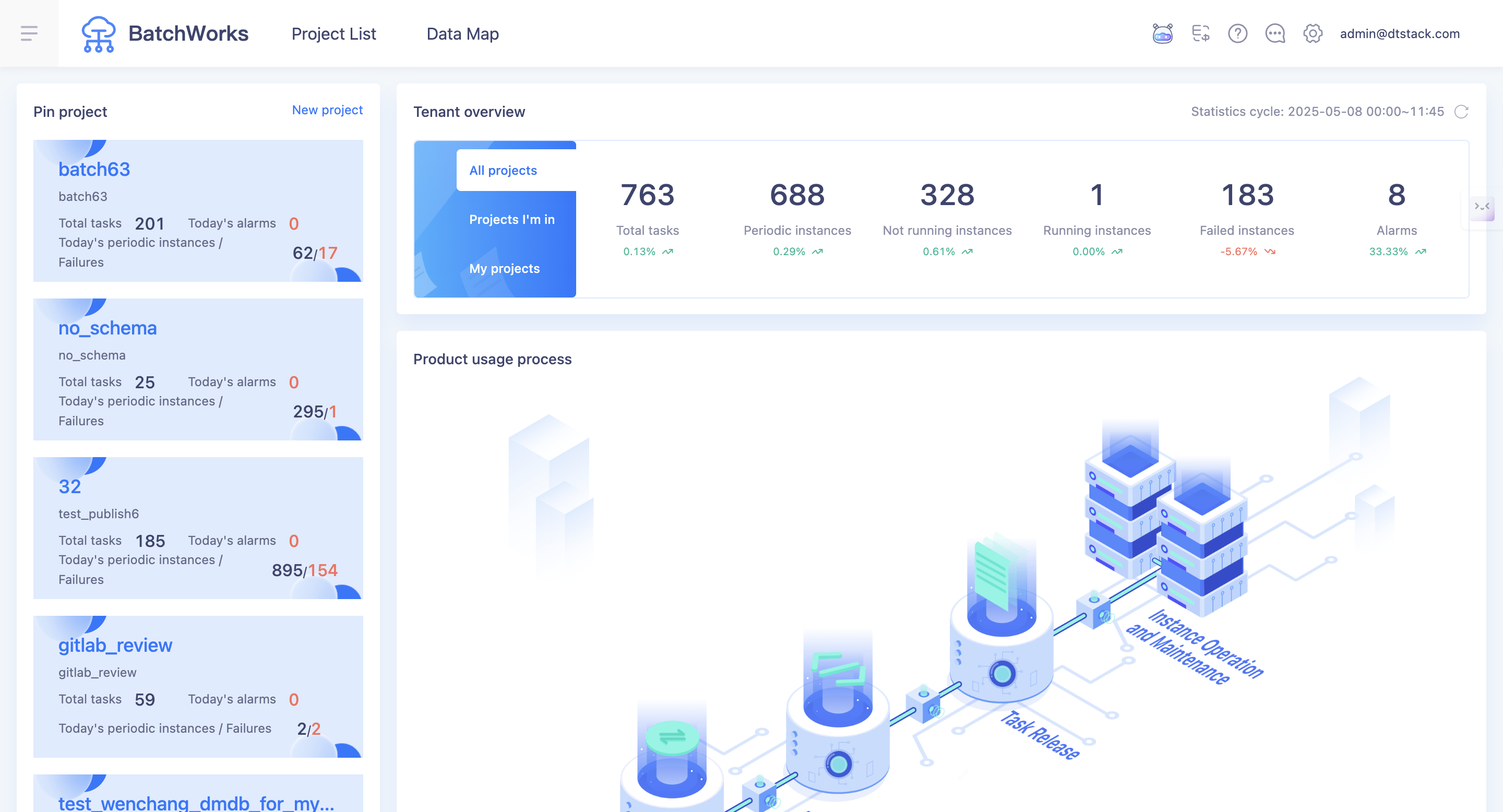Screen dimensions: 1503x812
Task: Open the language switch icon
Action: coord(1200,33)
